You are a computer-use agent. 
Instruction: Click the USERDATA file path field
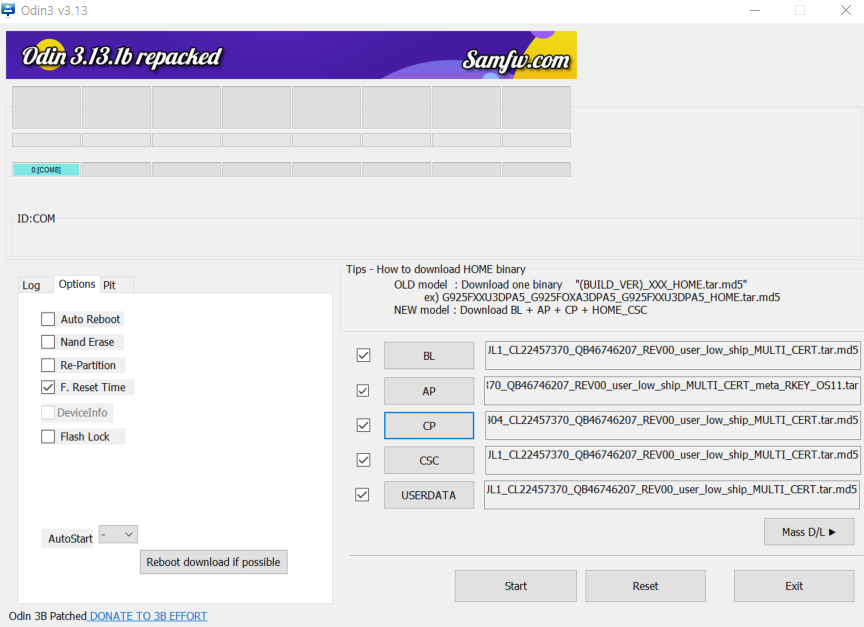(672, 495)
